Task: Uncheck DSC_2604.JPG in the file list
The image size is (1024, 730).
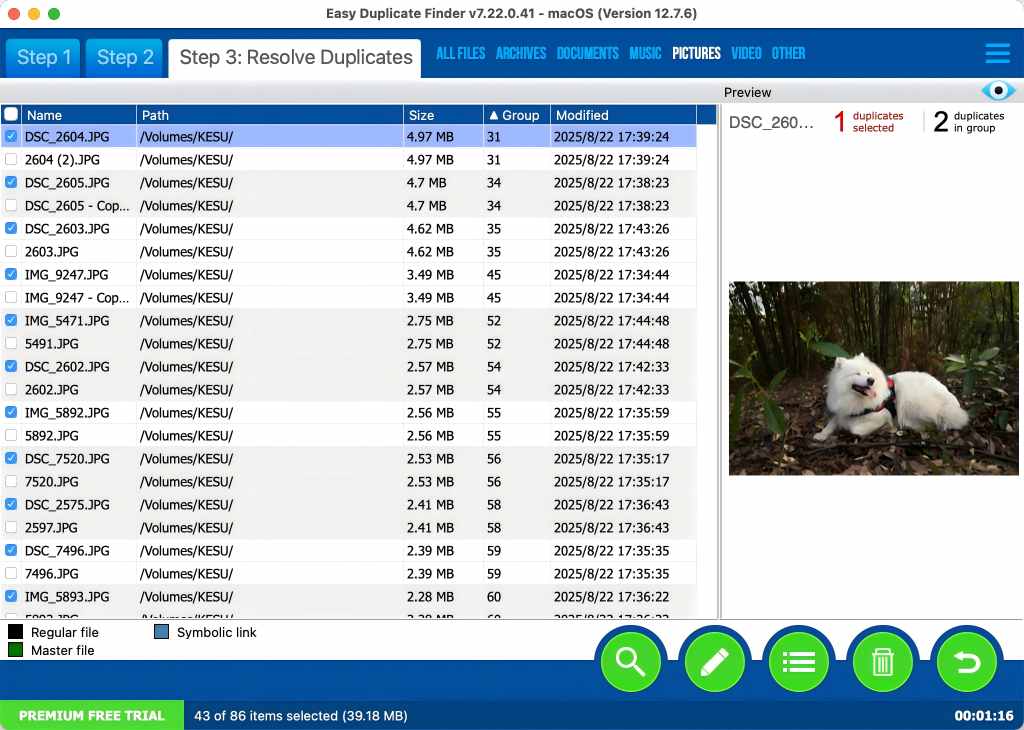Action: [11, 137]
